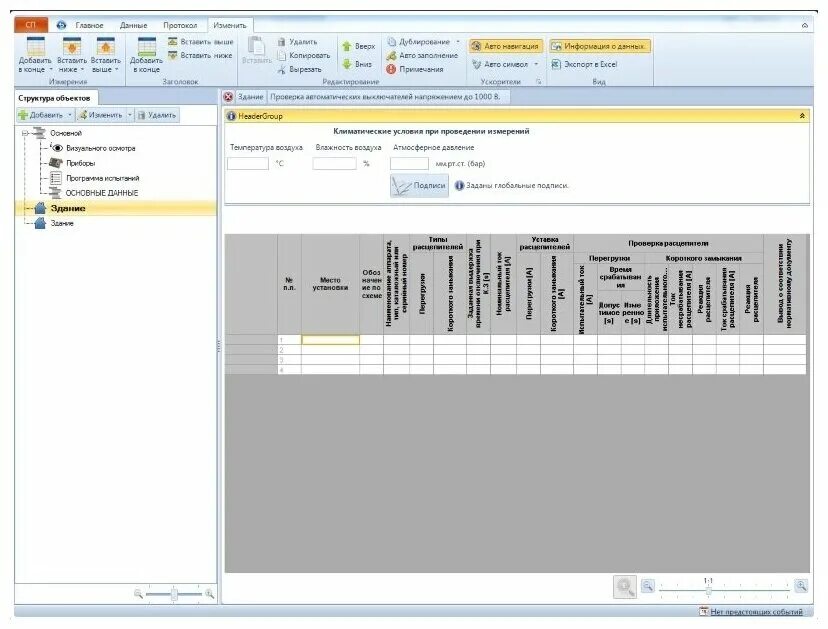
Task: Toggle Авто навигация
Action: tap(505, 46)
